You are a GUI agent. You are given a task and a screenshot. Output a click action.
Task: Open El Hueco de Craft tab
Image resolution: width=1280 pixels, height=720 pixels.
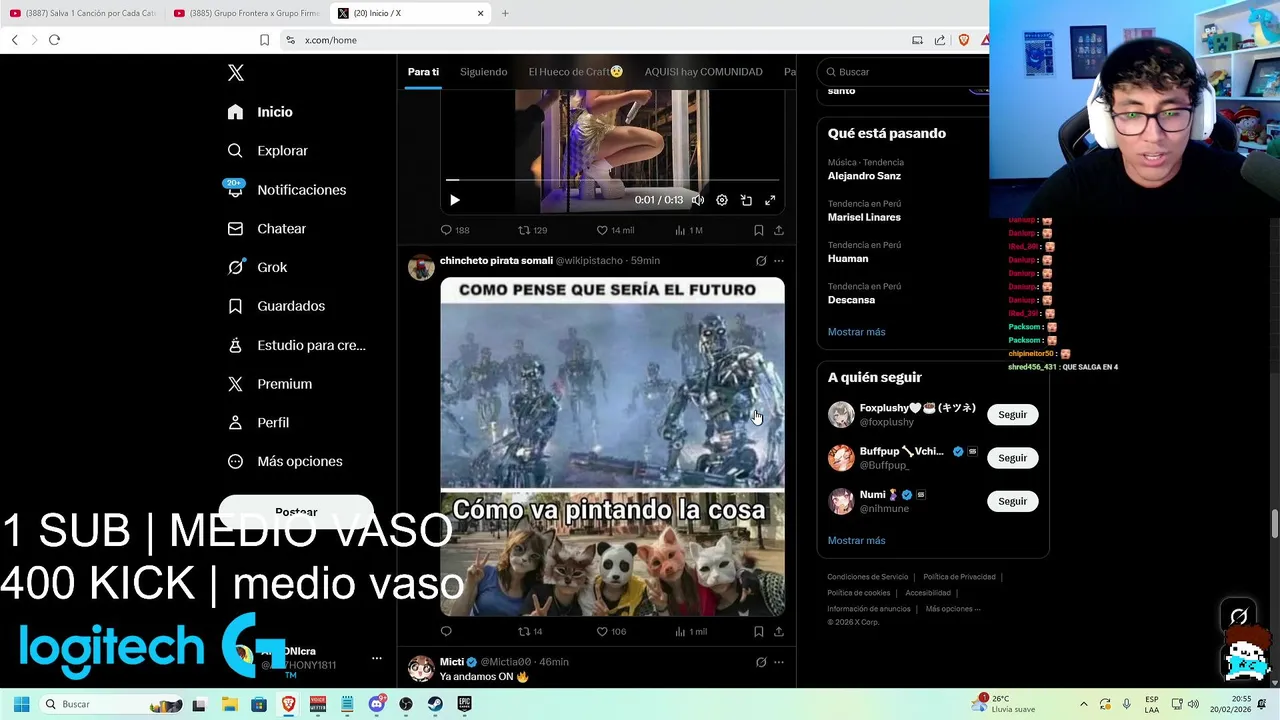(x=576, y=72)
